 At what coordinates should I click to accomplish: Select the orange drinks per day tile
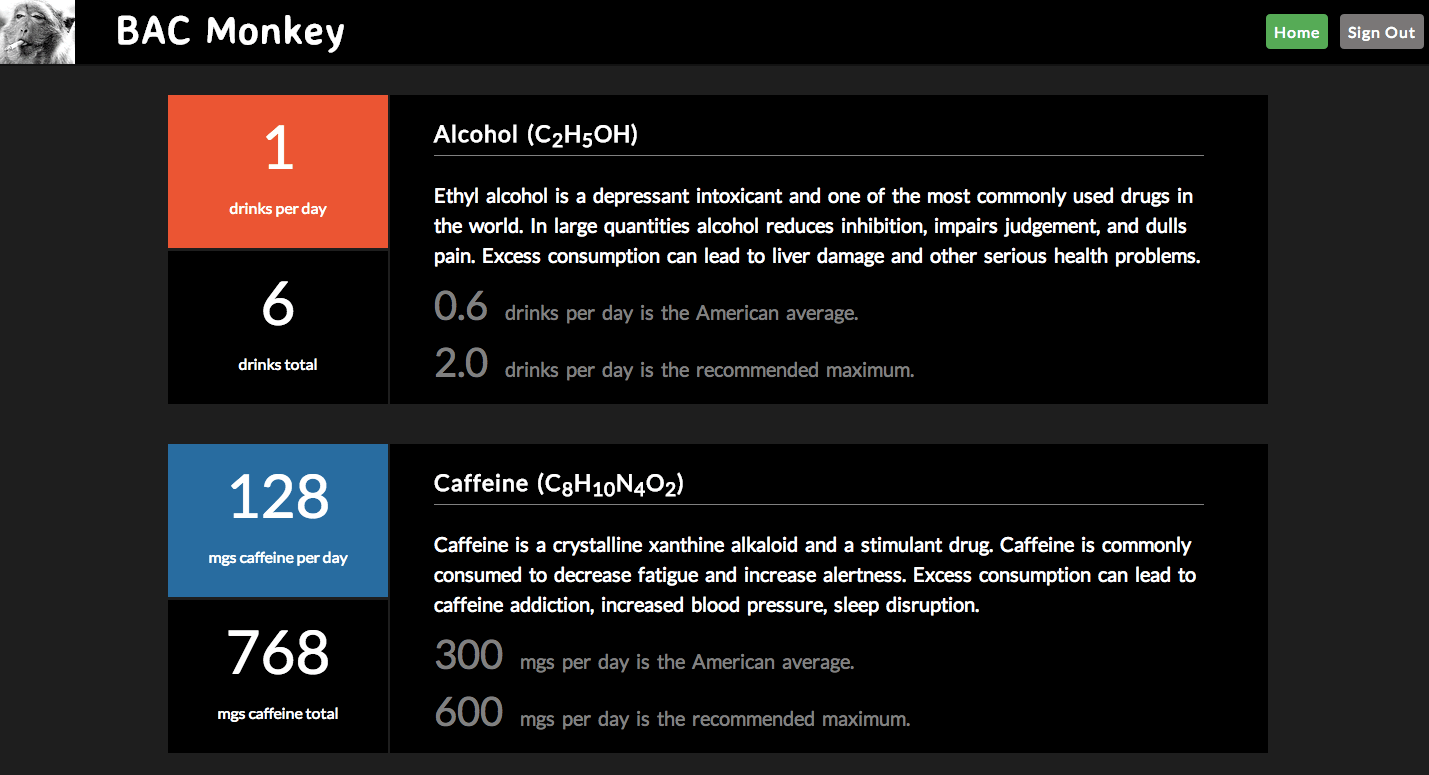coord(278,171)
